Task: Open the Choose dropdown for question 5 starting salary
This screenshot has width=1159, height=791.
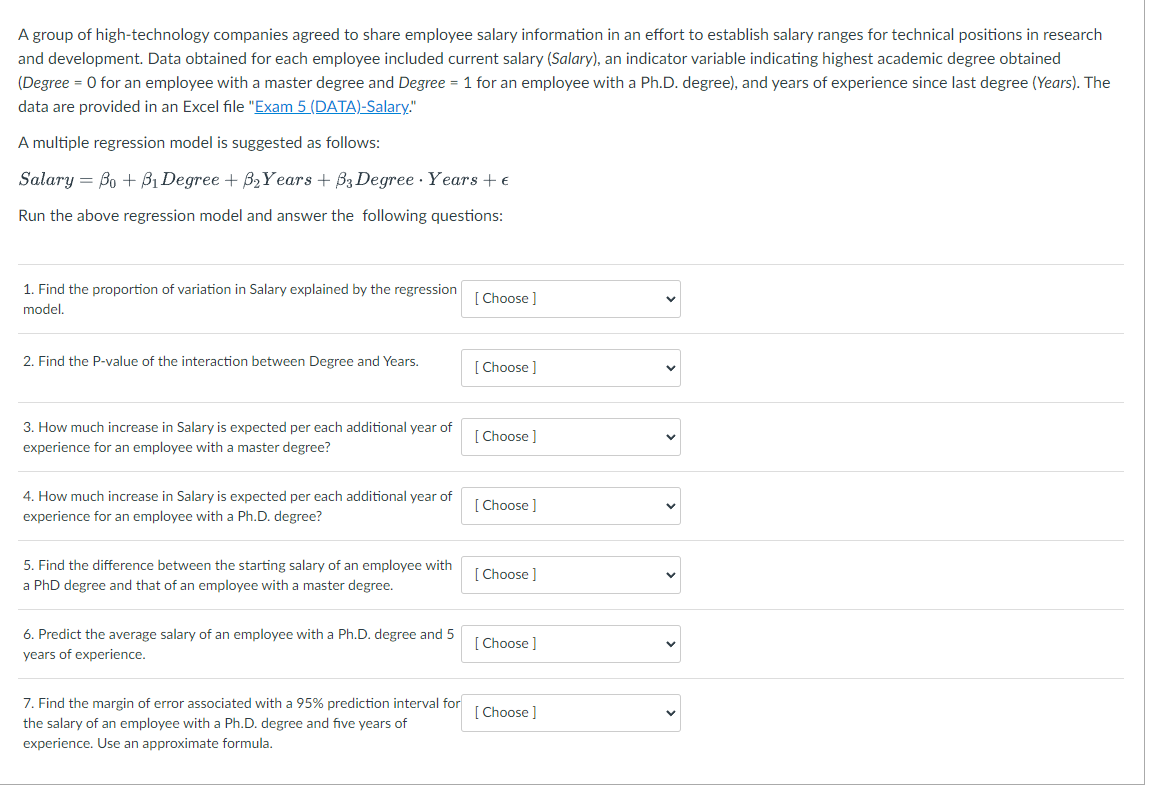Action: point(571,575)
